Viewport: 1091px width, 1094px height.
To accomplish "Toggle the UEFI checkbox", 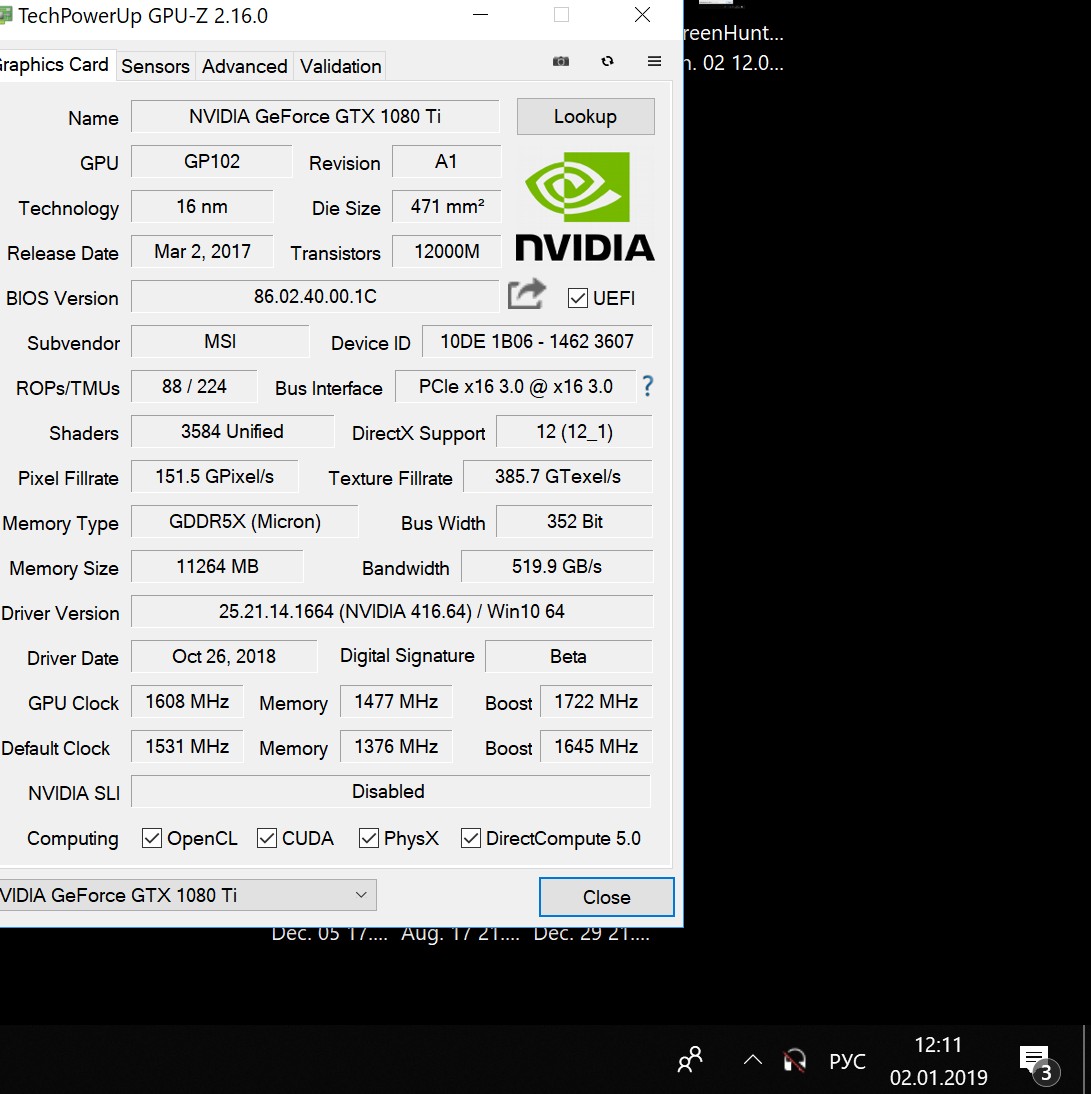I will (577, 298).
